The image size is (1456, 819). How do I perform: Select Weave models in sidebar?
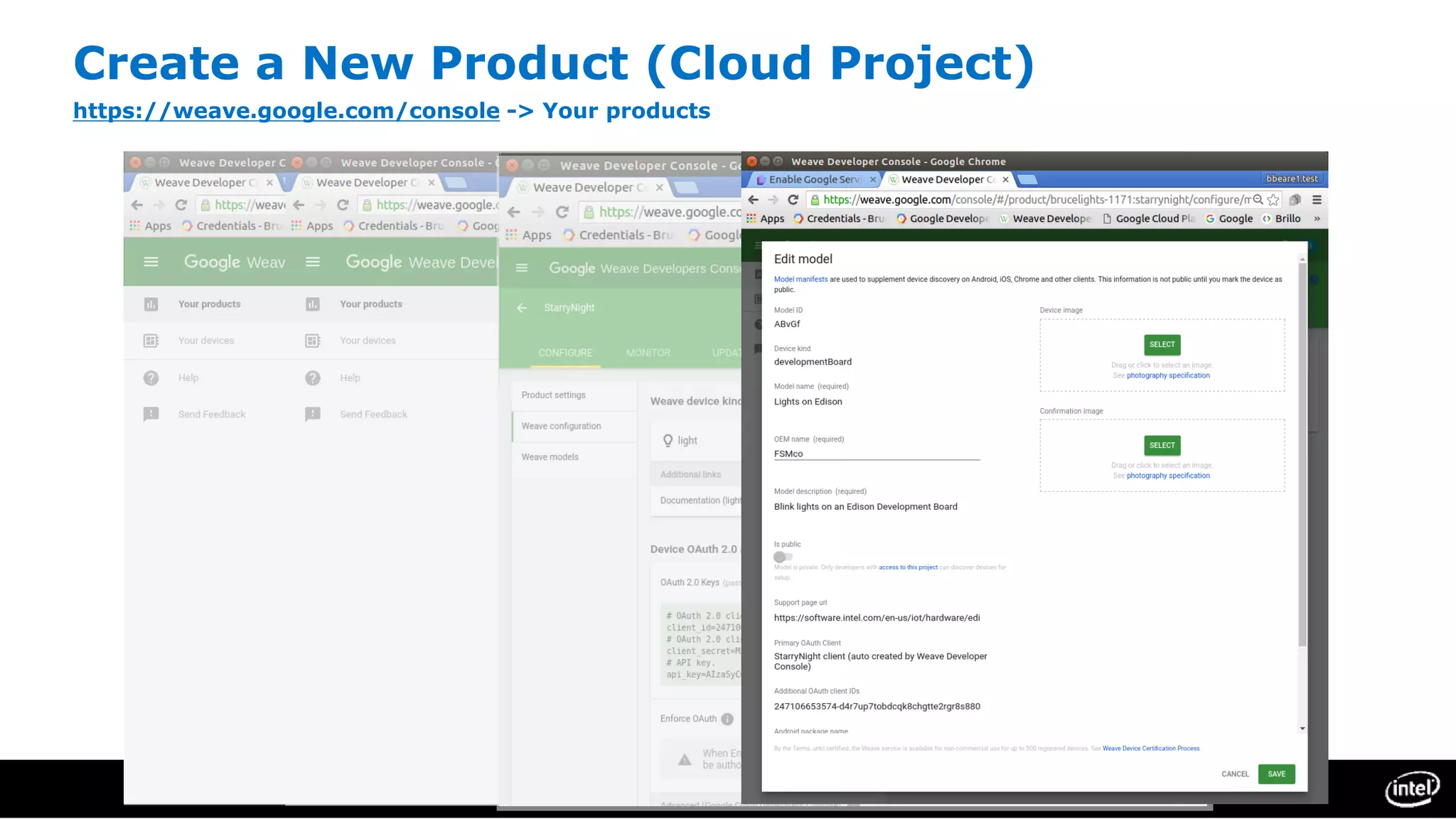tap(574, 457)
